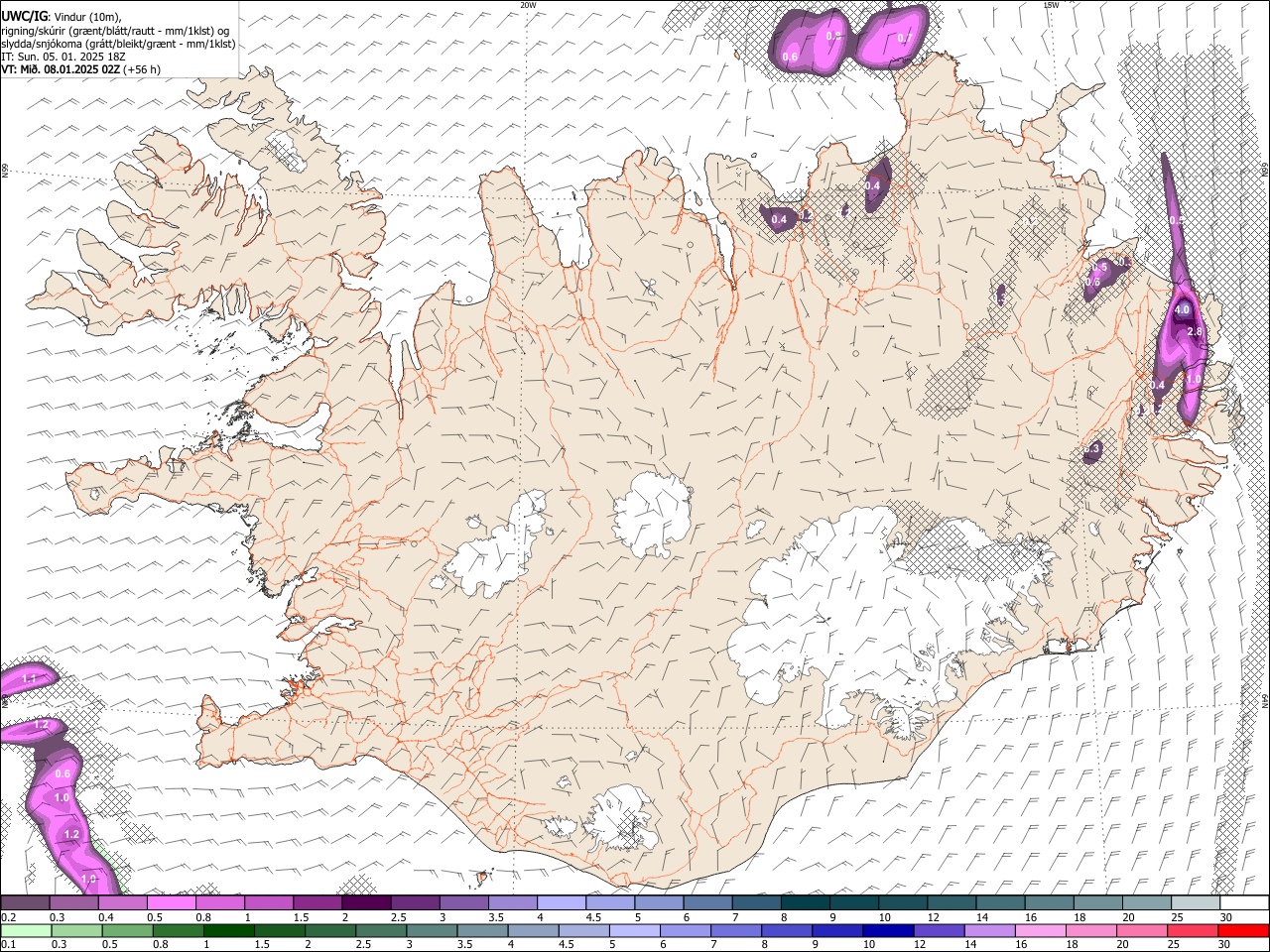Click the '4.5' label in the upper legend scale
The height and width of the screenshot is (952, 1270).
click(x=593, y=917)
